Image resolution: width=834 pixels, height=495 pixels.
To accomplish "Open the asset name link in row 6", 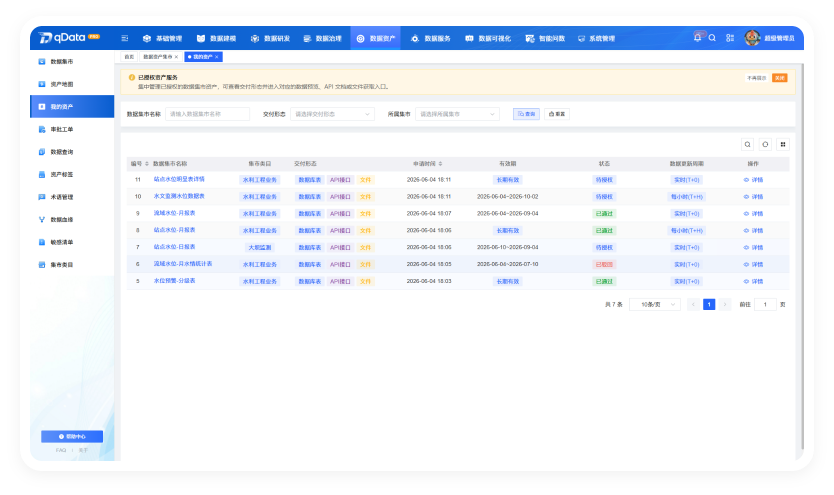I will 182,264.
